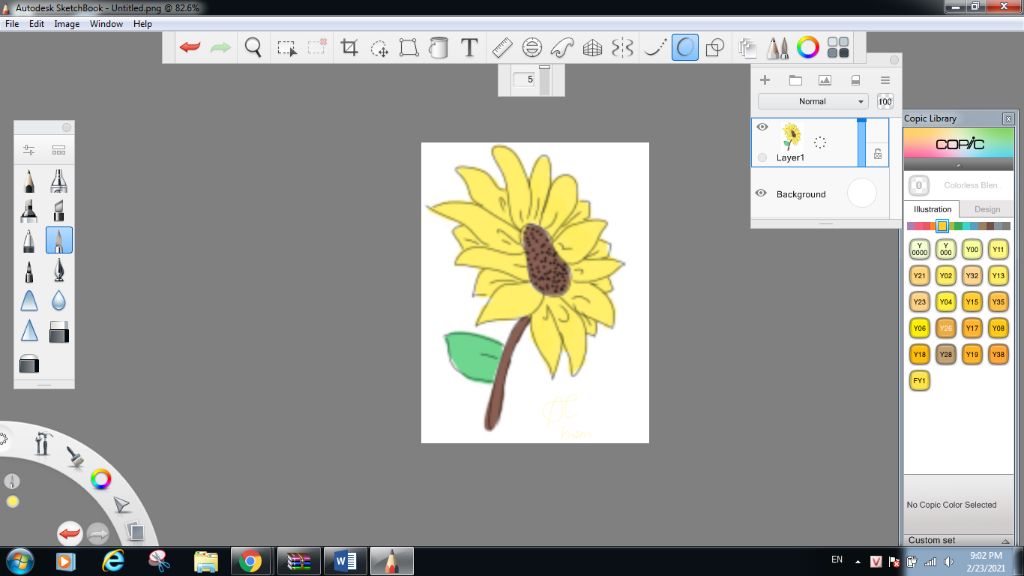
Task: Switch to the Design tab
Action: (987, 209)
